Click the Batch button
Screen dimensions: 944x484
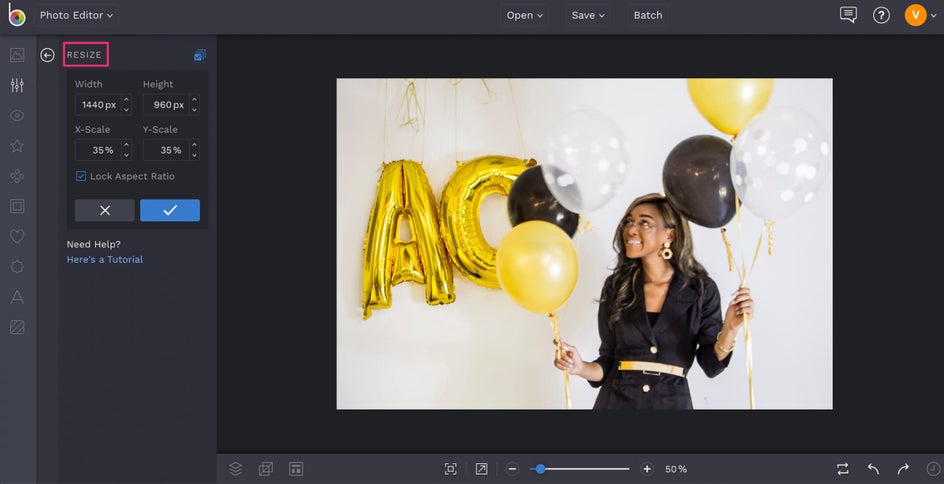tap(648, 15)
